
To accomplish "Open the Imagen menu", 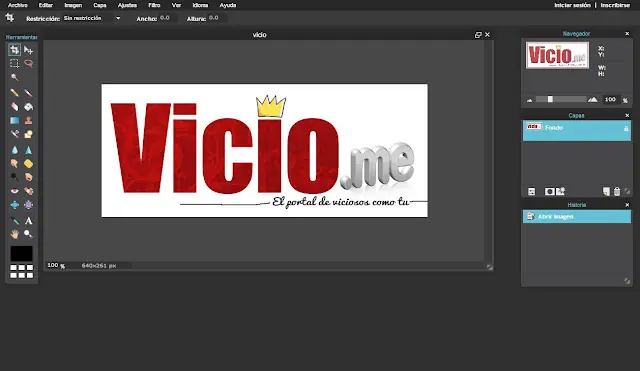I will 73,5.
